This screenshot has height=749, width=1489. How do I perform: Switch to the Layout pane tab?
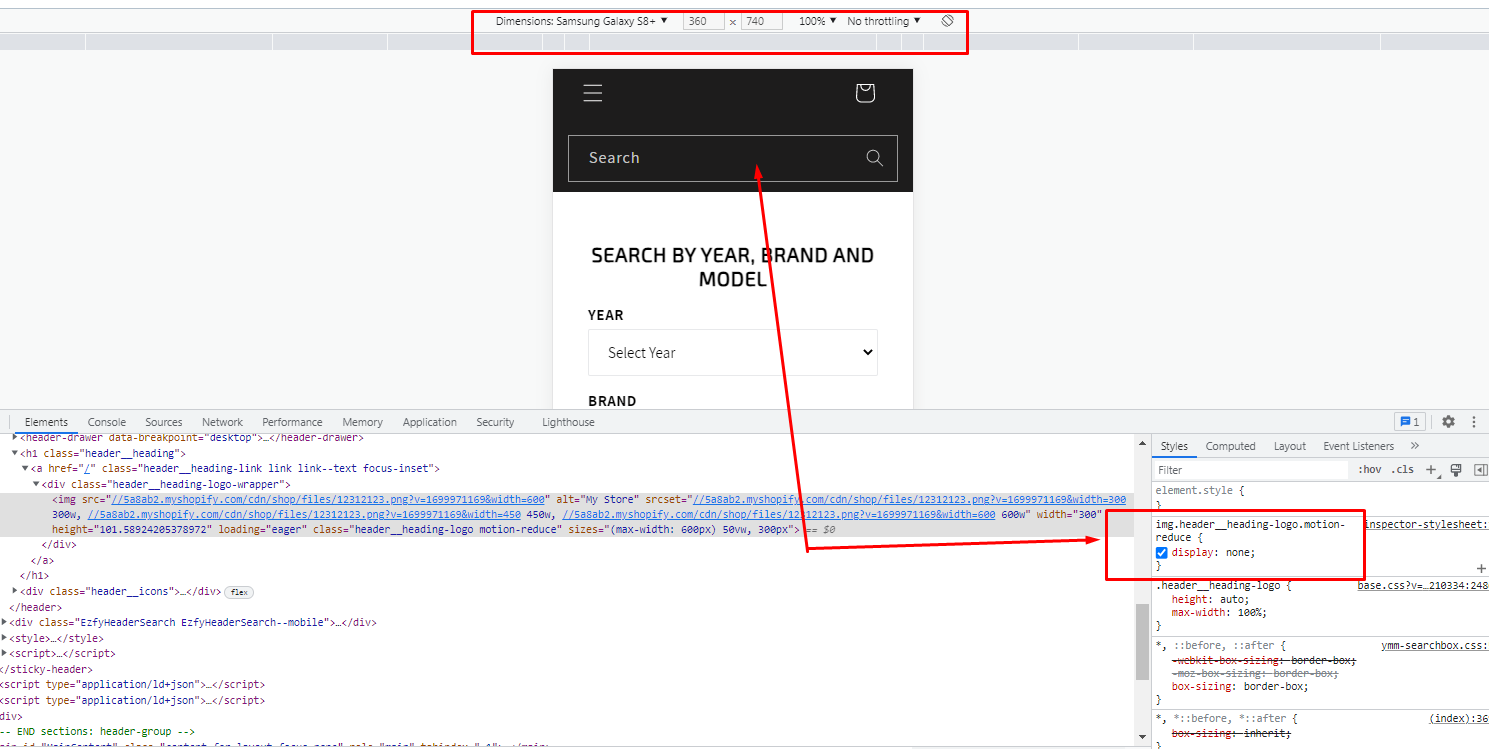tap(1290, 446)
